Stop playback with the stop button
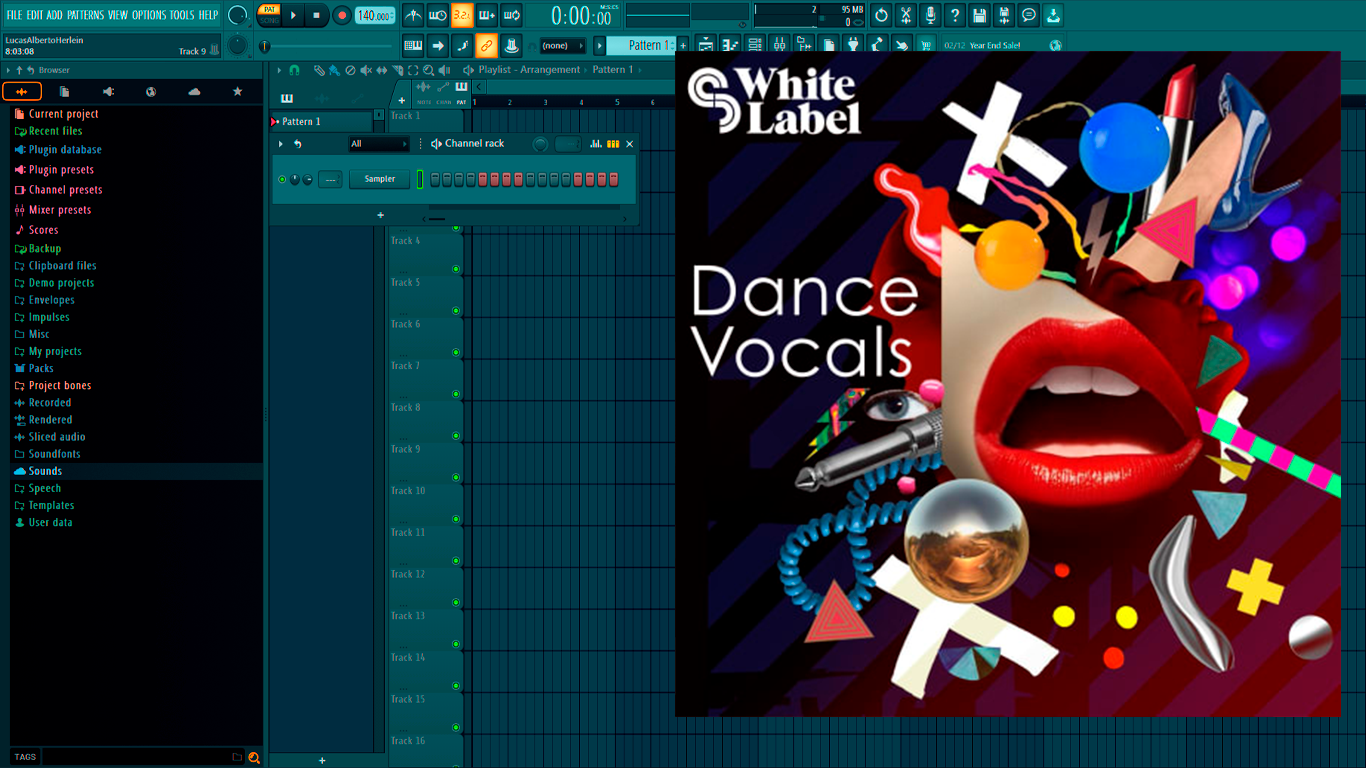 click(317, 15)
